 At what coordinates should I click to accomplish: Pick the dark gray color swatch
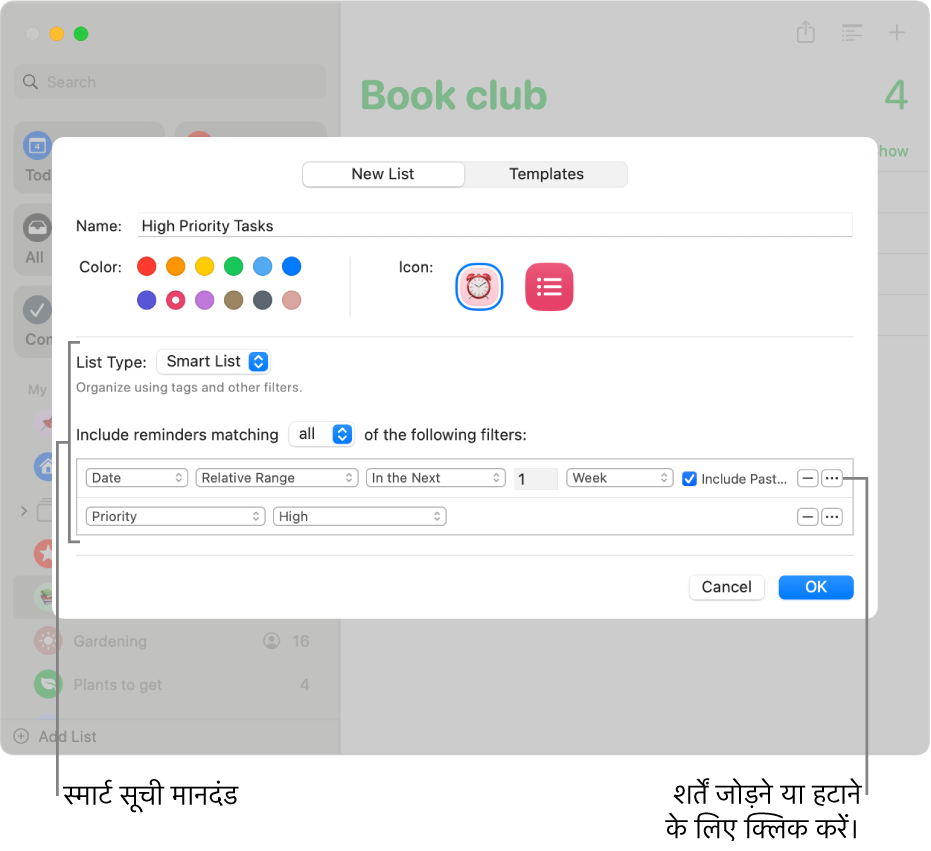pos(262,300)
